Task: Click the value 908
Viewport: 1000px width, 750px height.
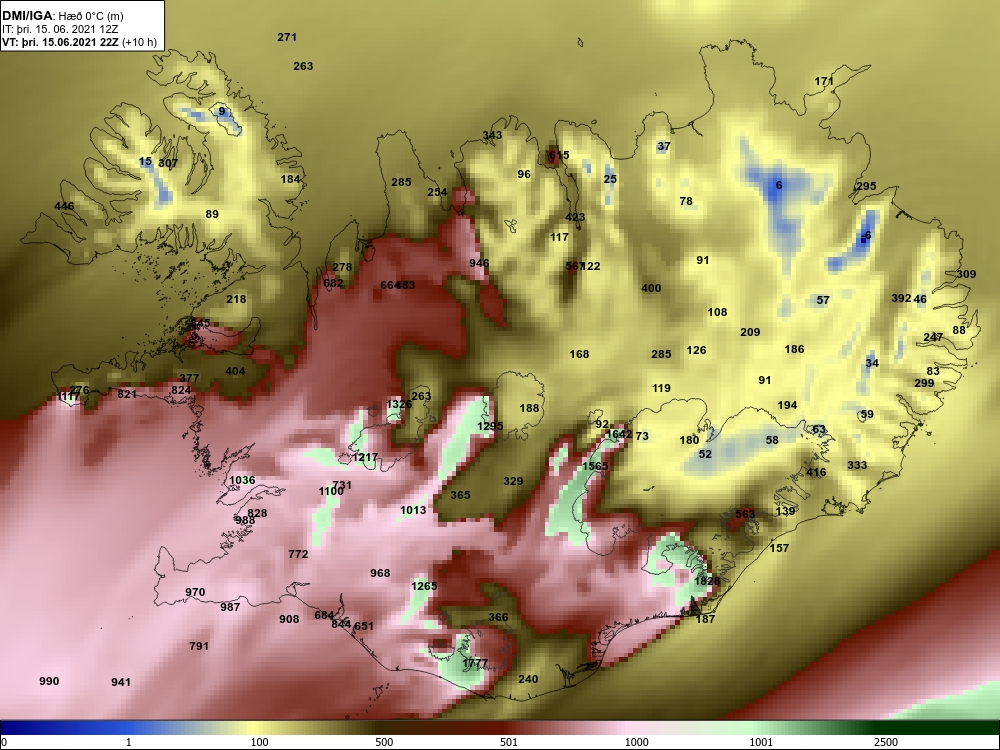Action: coord(289,619)
